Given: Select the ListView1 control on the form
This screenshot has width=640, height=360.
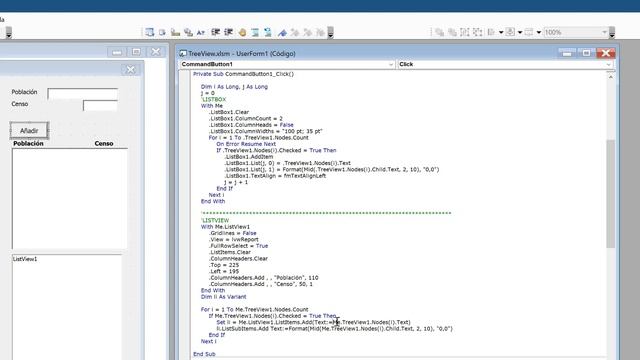Looking at the screenshot, I should pos(67,307).
